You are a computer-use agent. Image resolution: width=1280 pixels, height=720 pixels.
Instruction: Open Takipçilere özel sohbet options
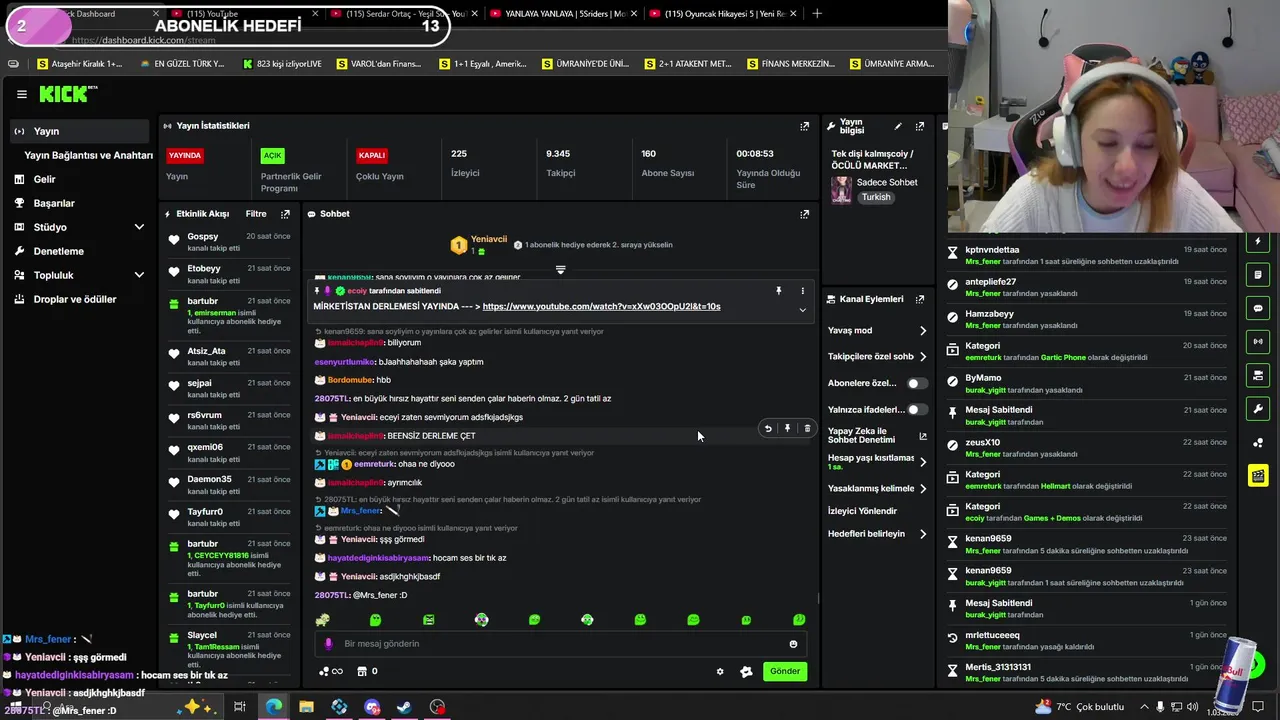877,356
